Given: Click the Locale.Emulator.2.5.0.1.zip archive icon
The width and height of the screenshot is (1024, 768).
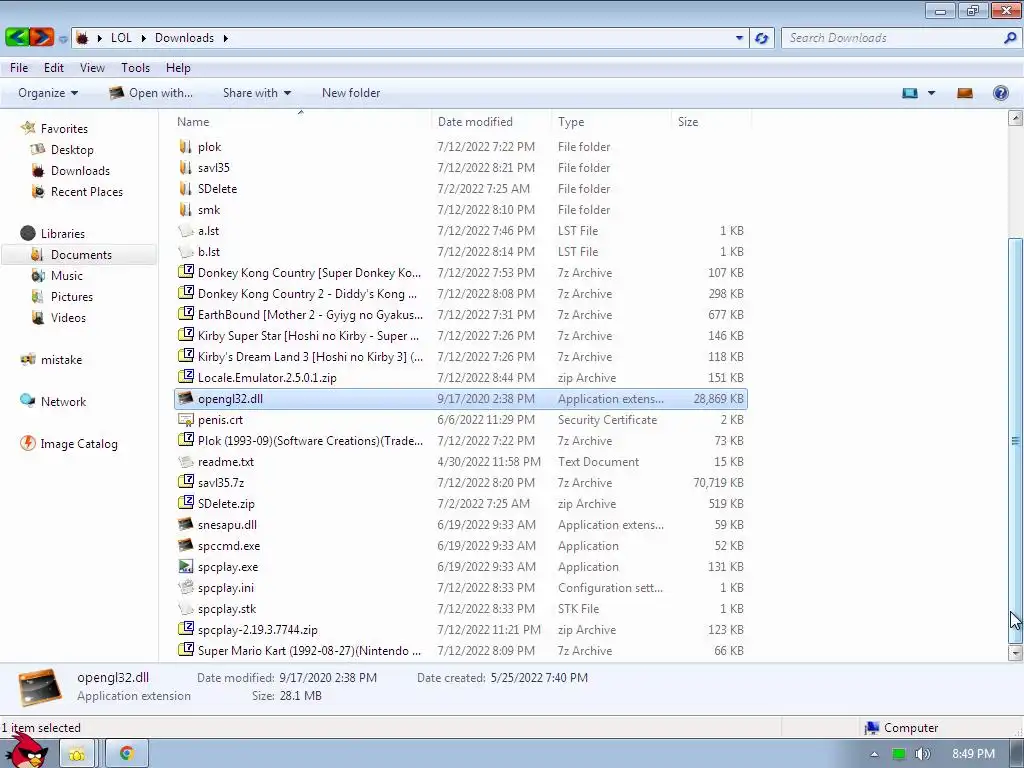Looking at the screenshot, I should (x=185, y=377).
